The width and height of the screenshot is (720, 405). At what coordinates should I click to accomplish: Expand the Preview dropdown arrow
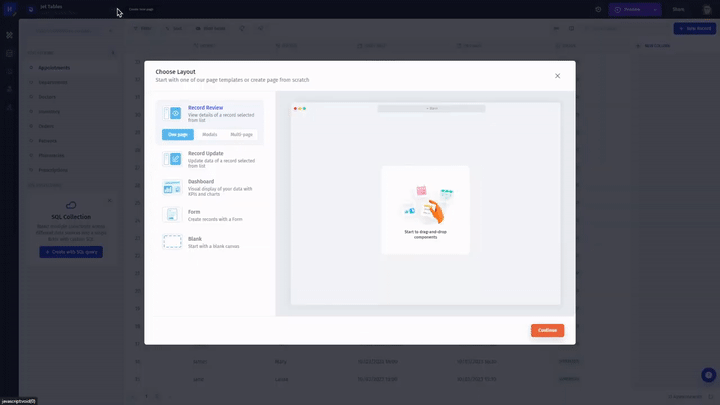click(x=655, y=9)
